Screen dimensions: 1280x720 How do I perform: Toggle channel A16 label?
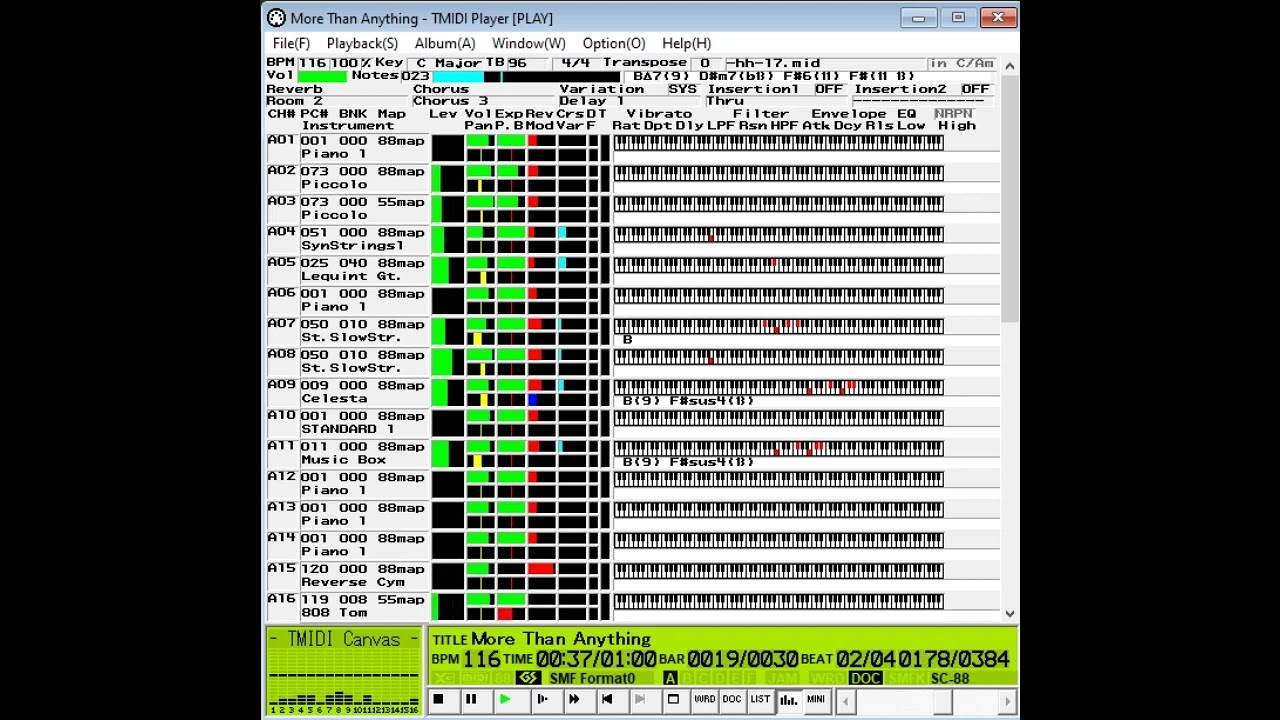[282, 599]
